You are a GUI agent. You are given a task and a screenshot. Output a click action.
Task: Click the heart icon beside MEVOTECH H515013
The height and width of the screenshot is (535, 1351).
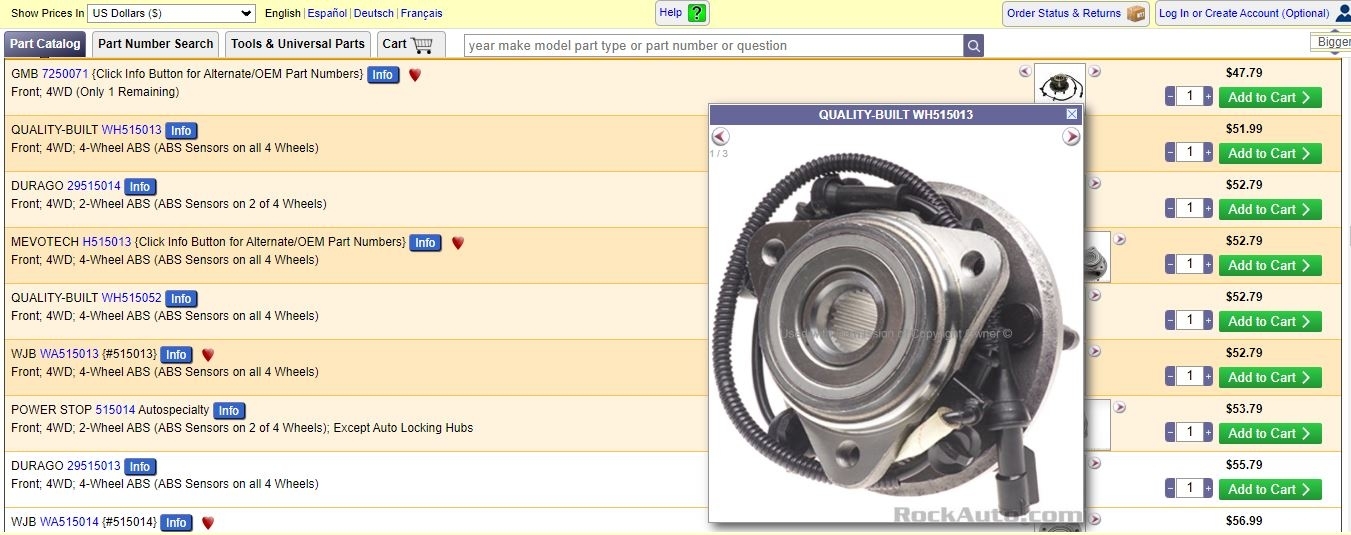(x=457, y=243)
